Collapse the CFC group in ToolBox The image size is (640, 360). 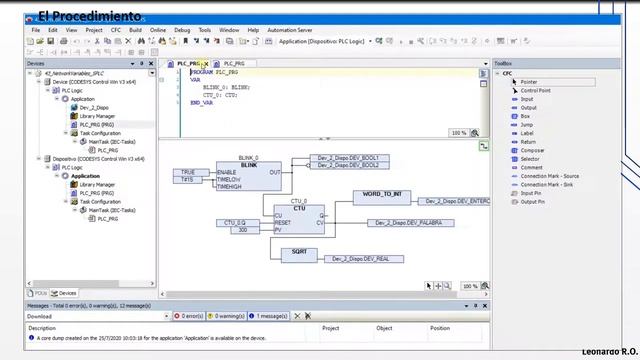pos(498,73)
